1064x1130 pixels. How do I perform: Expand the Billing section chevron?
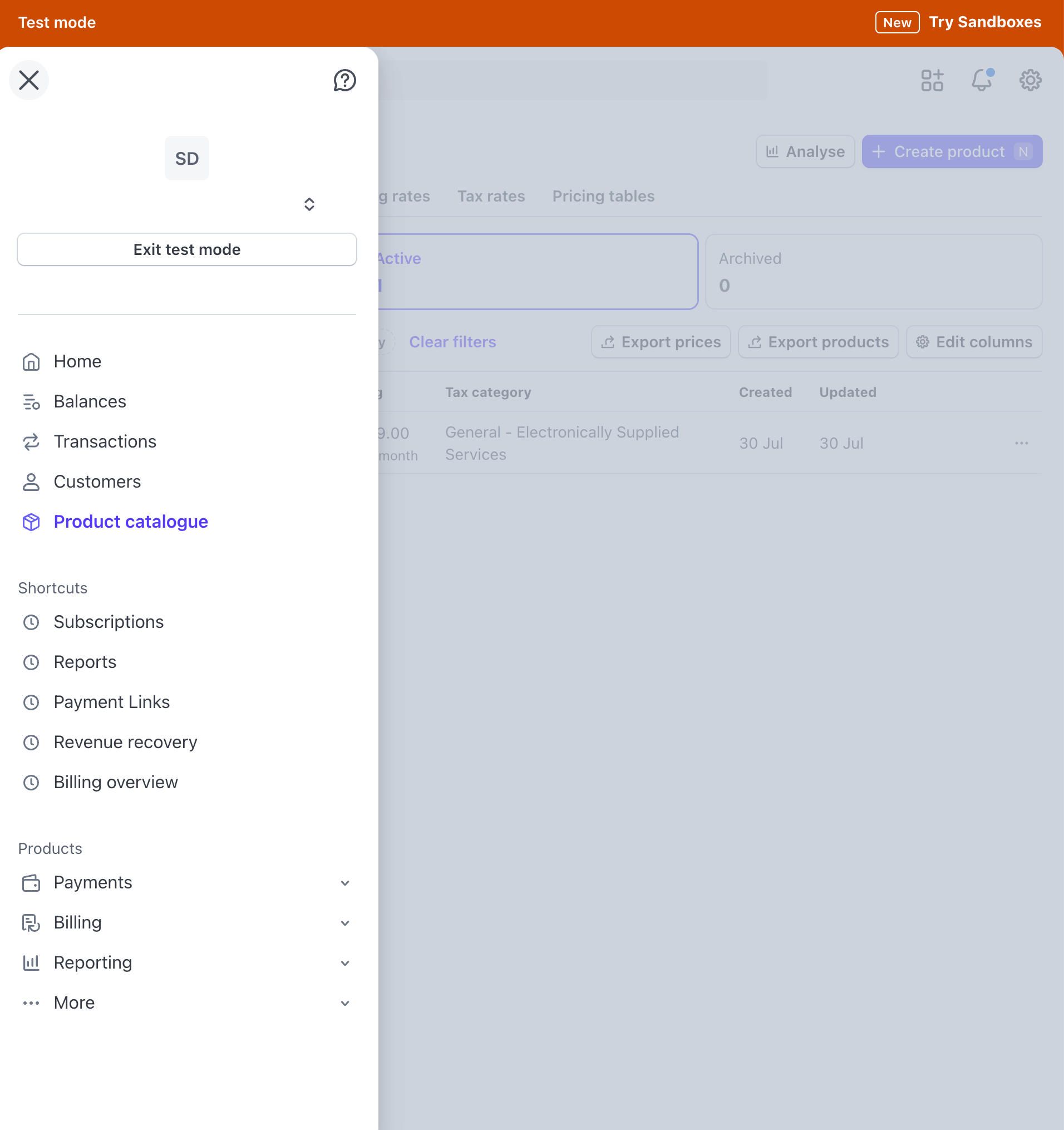[x=345, y=922]
